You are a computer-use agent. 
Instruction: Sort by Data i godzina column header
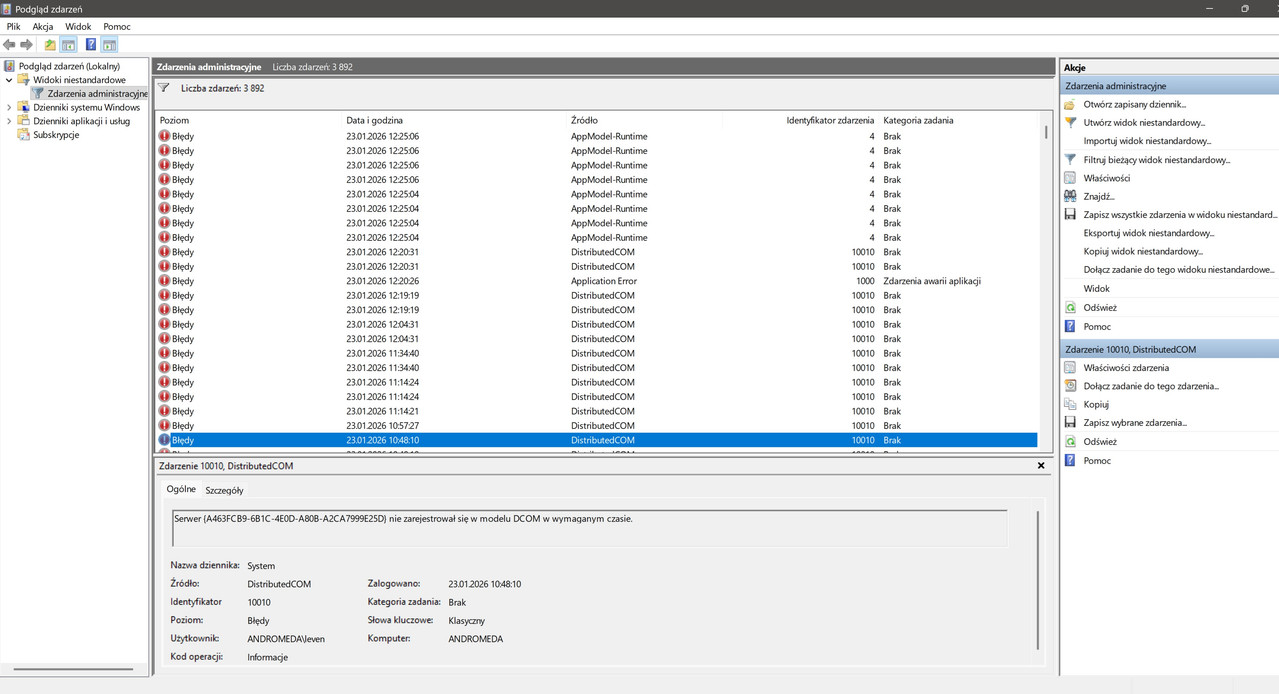[x=455, y=120]
